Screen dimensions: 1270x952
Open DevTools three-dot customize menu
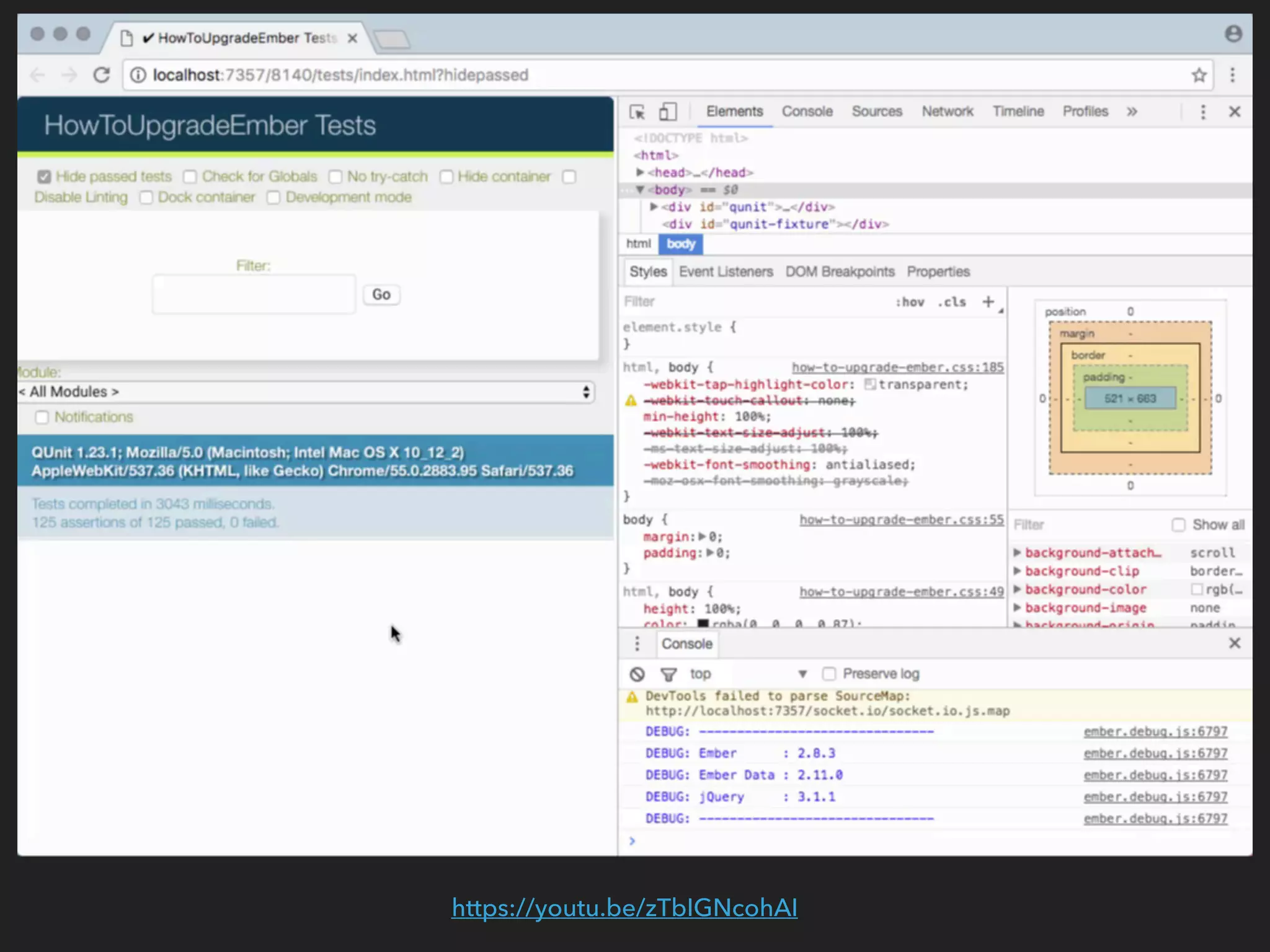point(1203,112)
